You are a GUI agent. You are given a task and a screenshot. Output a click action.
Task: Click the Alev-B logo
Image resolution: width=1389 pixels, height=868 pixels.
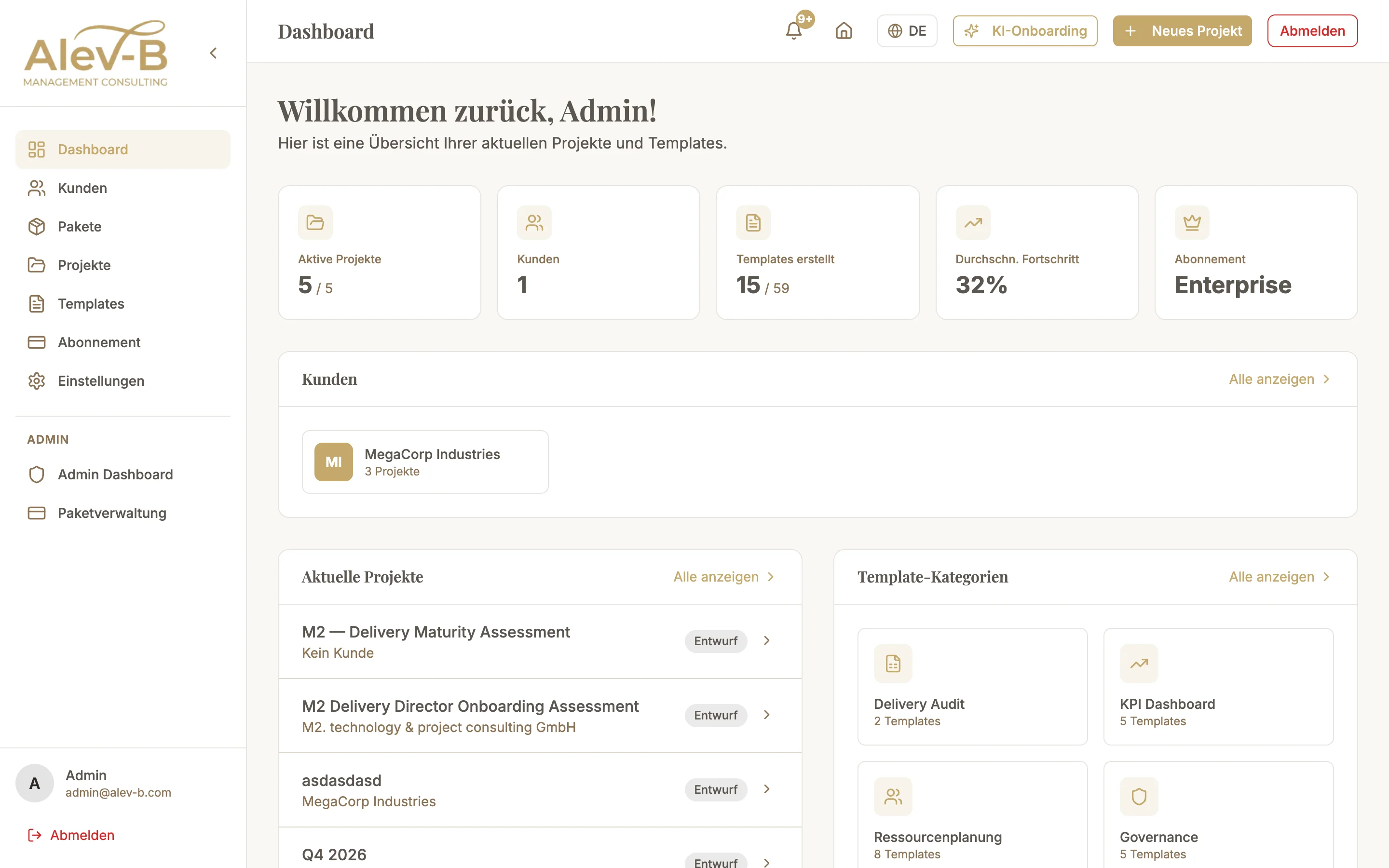tap(96, 54)
